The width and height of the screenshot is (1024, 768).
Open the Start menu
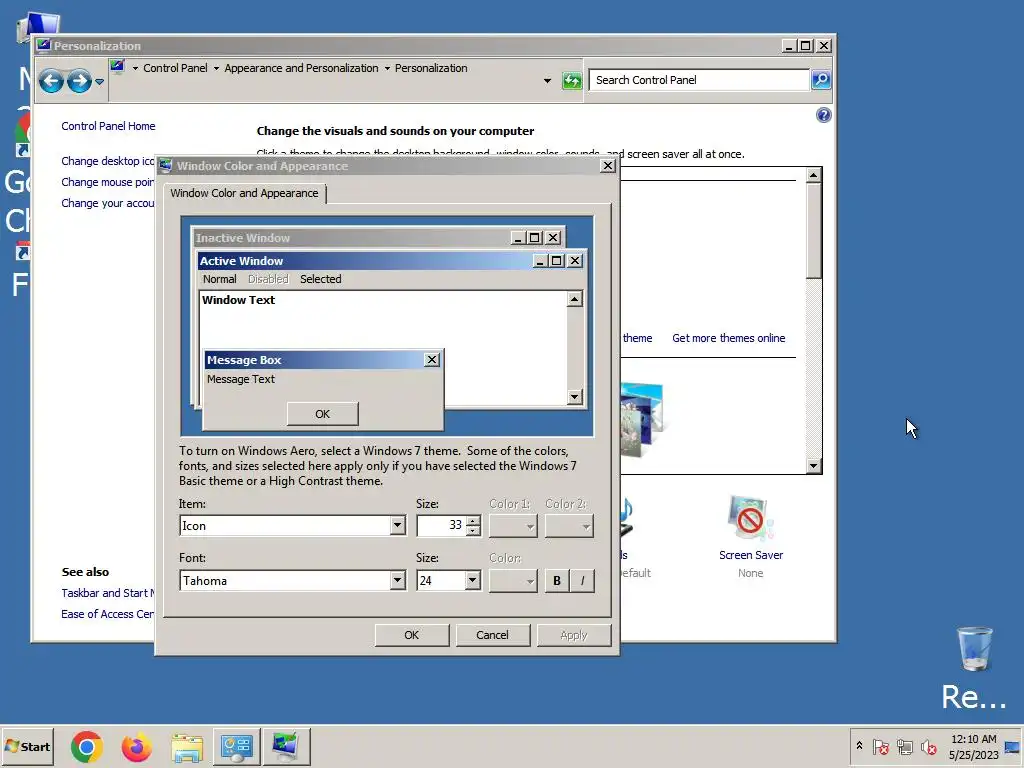pyautogui.click(x=27, y=746)
